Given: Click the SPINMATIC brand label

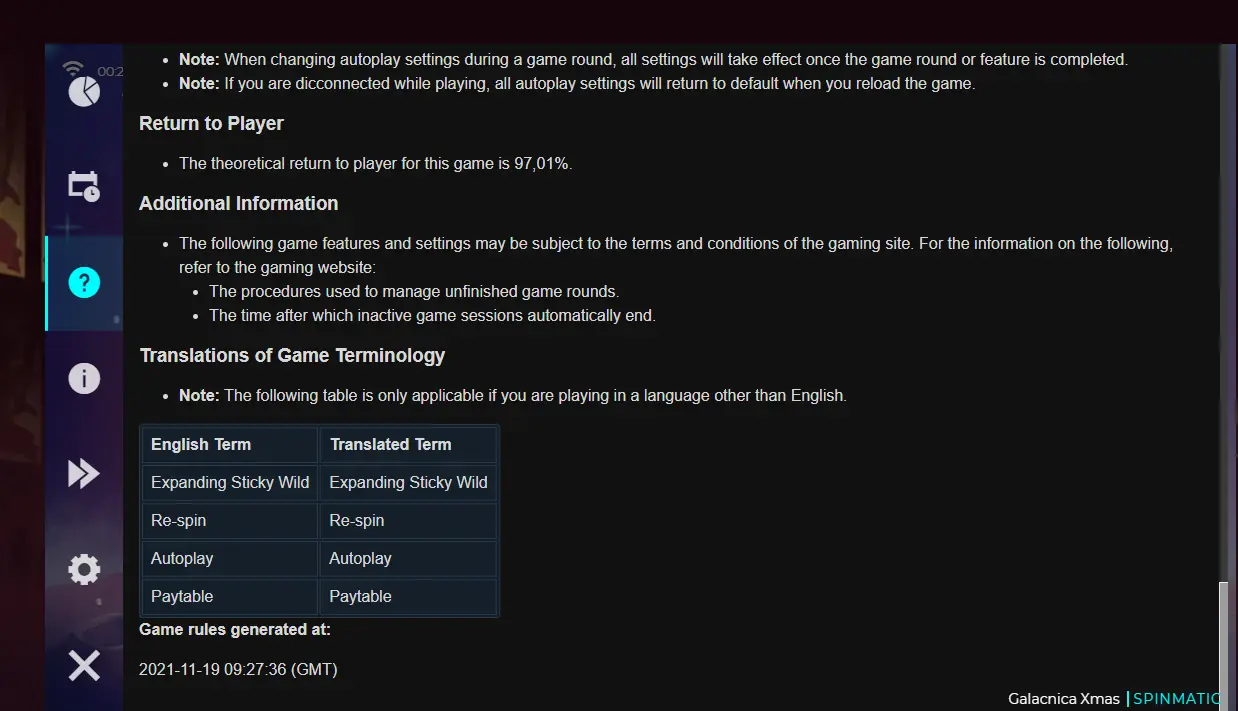Looking at the screenshot, I should coord(1177,699).
